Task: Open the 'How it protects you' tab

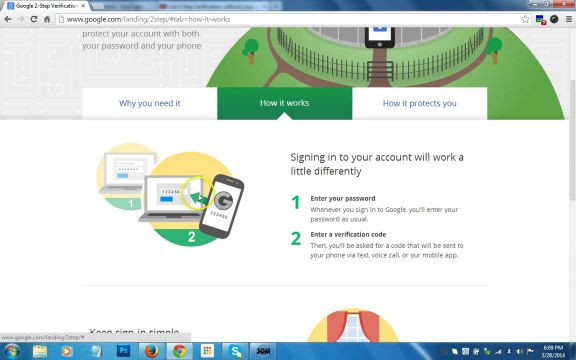Action: (x=420, y=103)
